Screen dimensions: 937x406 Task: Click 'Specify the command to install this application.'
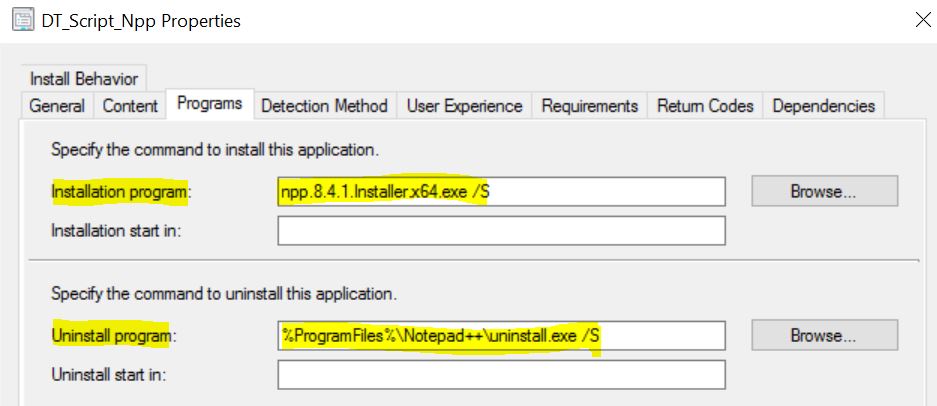point(215,149)
